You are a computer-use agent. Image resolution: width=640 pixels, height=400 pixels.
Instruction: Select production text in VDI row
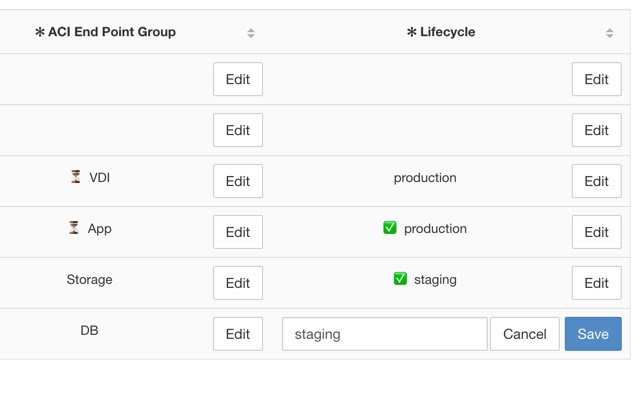(425, 178)
